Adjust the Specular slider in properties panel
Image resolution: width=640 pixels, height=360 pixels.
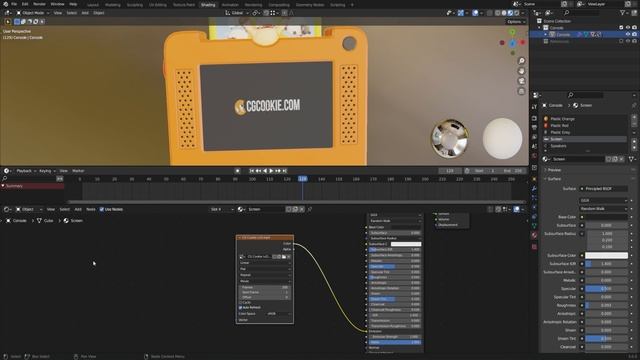[x=606, y=289]
